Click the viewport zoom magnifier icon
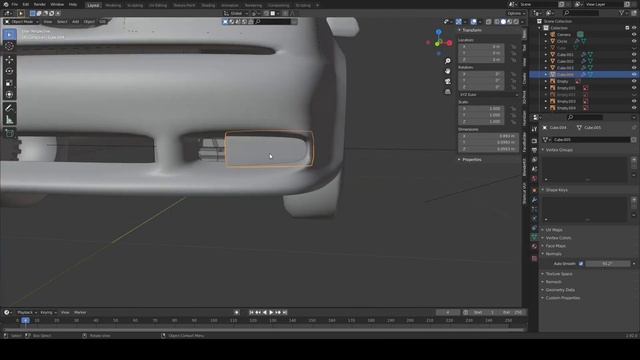640x360 pixels. pos(448,61)
